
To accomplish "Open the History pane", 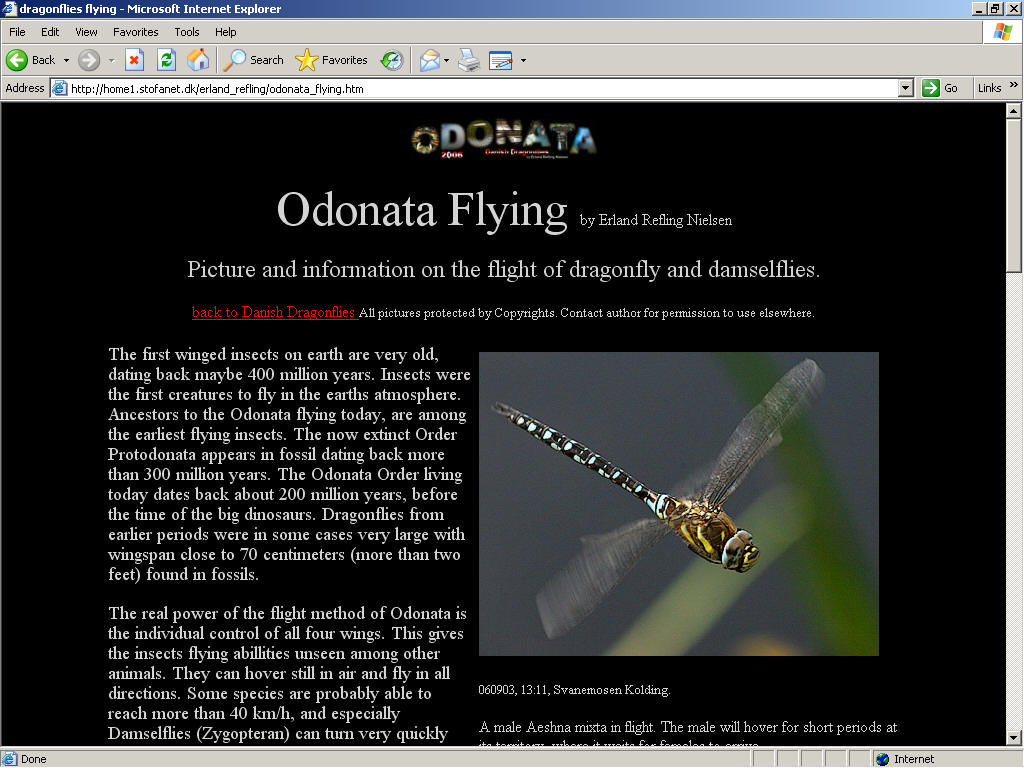I will click(392, 60).
